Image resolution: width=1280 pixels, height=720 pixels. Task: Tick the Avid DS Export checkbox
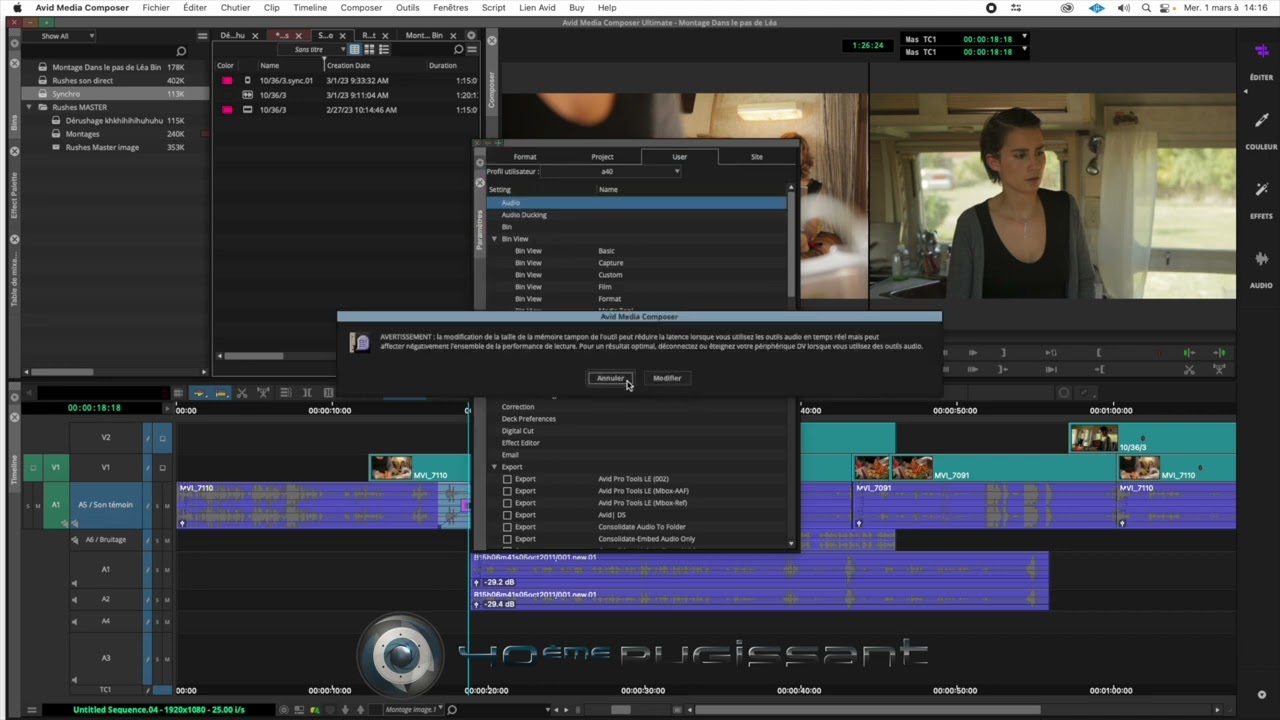(x=507, y=515)
